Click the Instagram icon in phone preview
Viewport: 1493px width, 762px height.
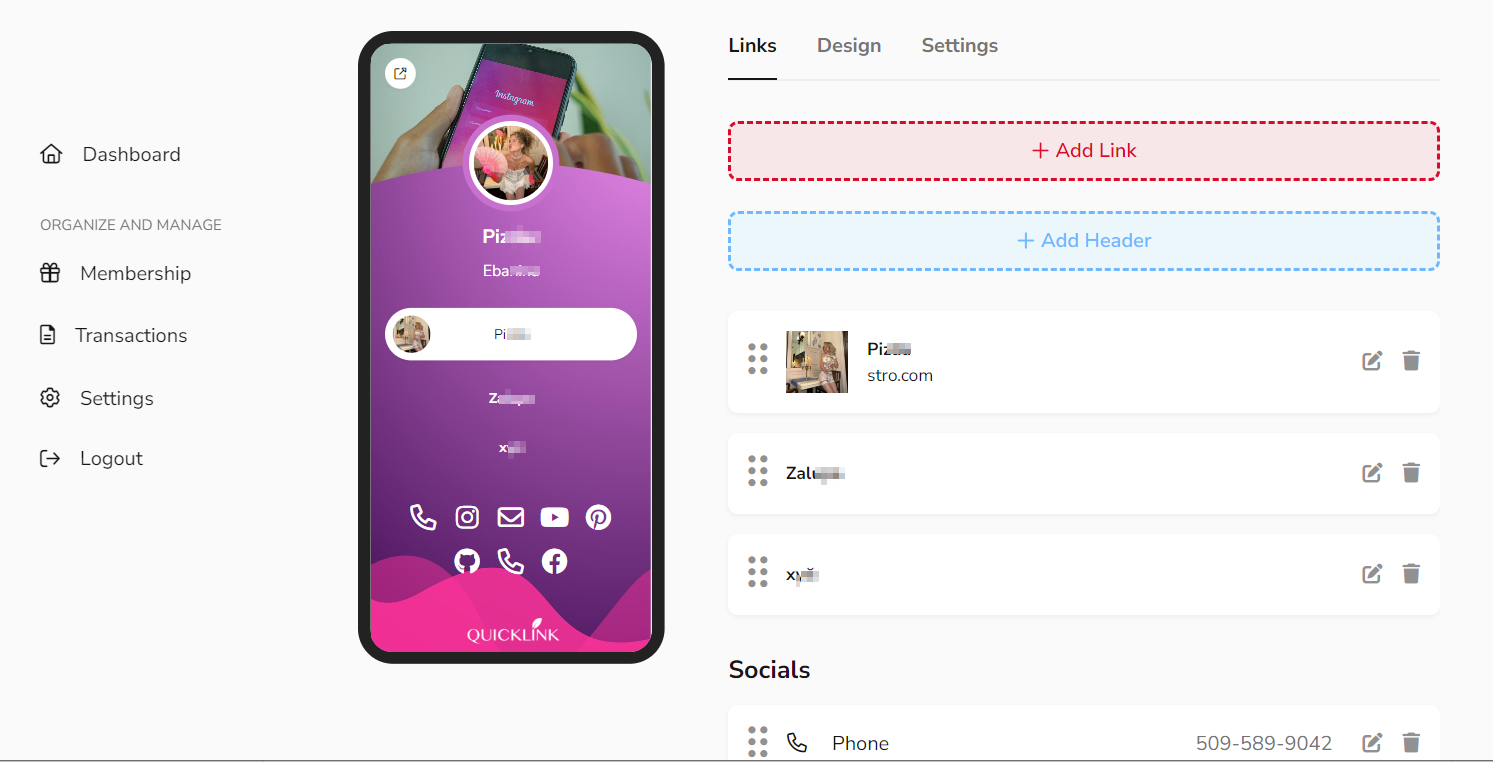[467, 517]
